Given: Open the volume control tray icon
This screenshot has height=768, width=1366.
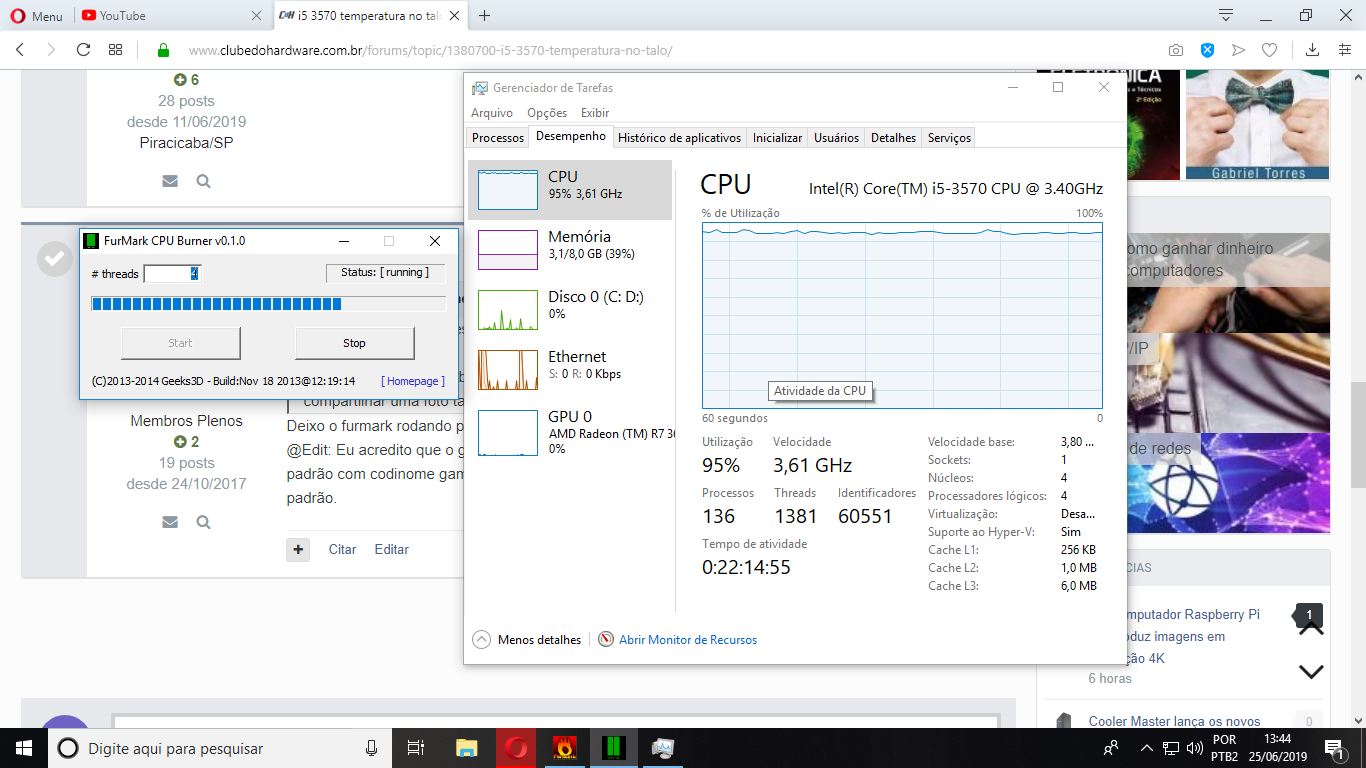Looking at the screenshot, I should (1194, 748).
